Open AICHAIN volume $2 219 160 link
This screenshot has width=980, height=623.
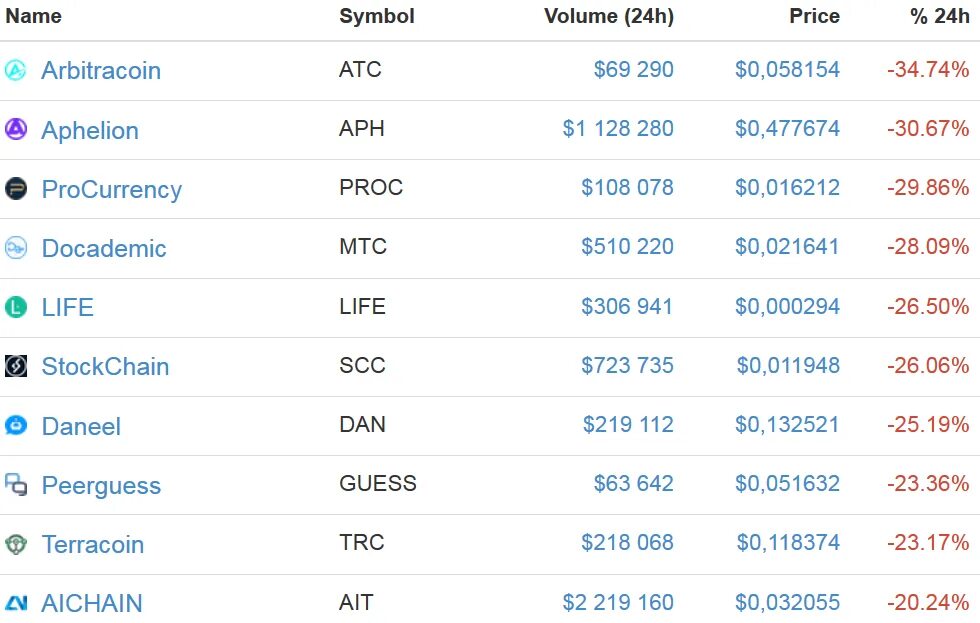618,602
